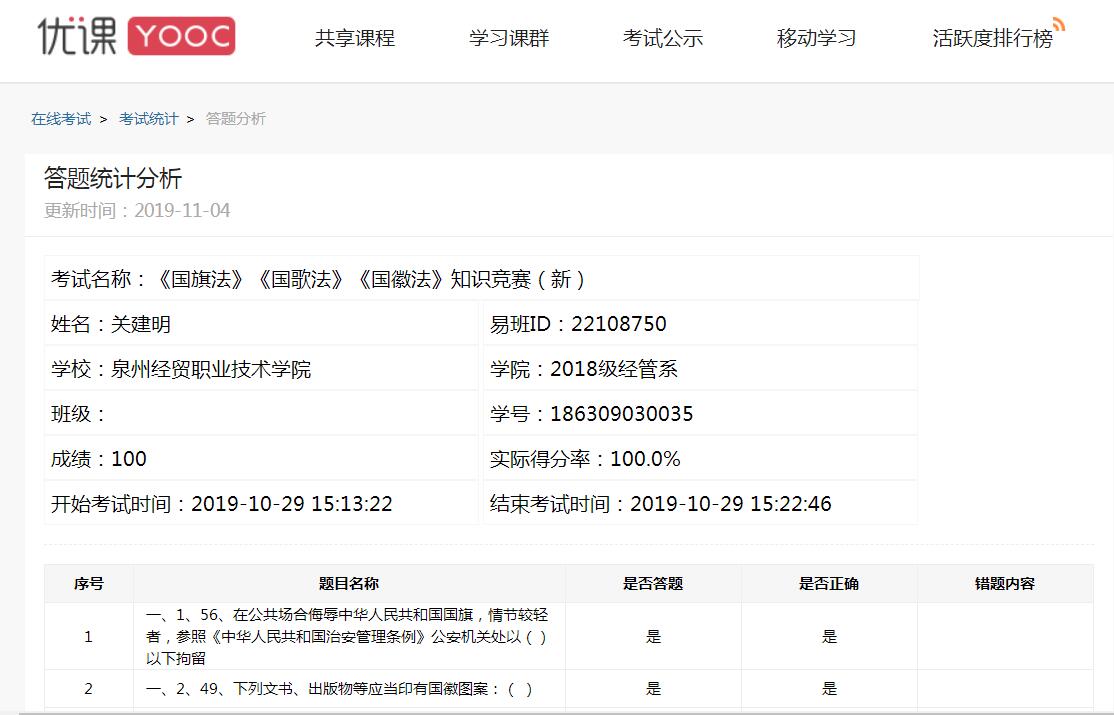Click the 是否答题 column header
Screen dimensions: 1114x715
click(653, 584)
